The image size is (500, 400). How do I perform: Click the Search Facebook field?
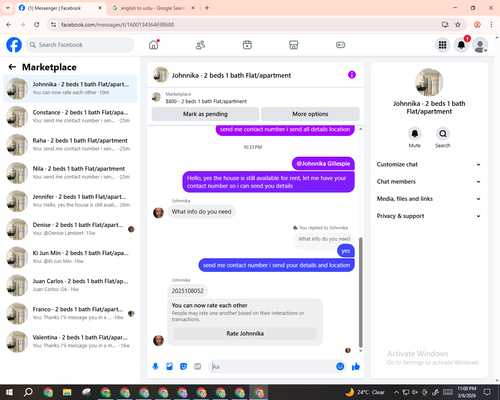(80, 45)
